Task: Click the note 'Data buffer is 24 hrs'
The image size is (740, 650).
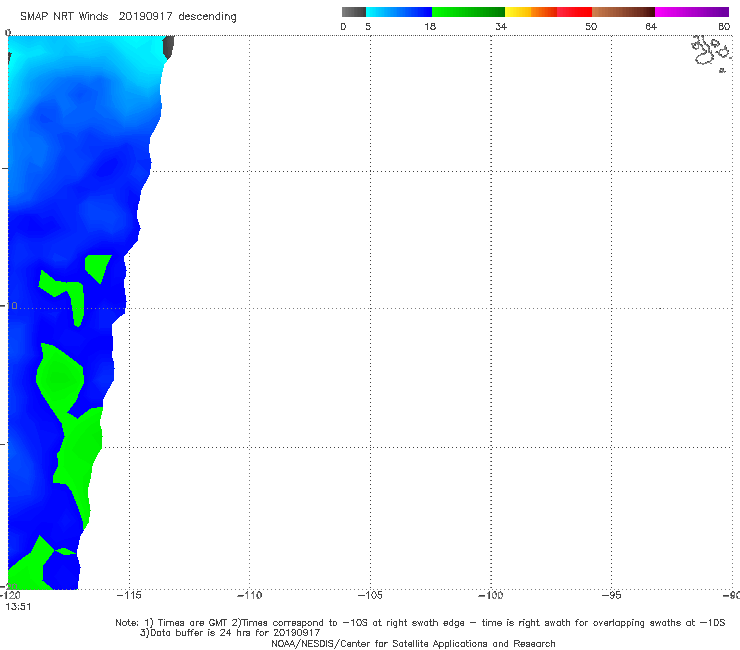Action: pyautogui.click(x=230, y=633)
